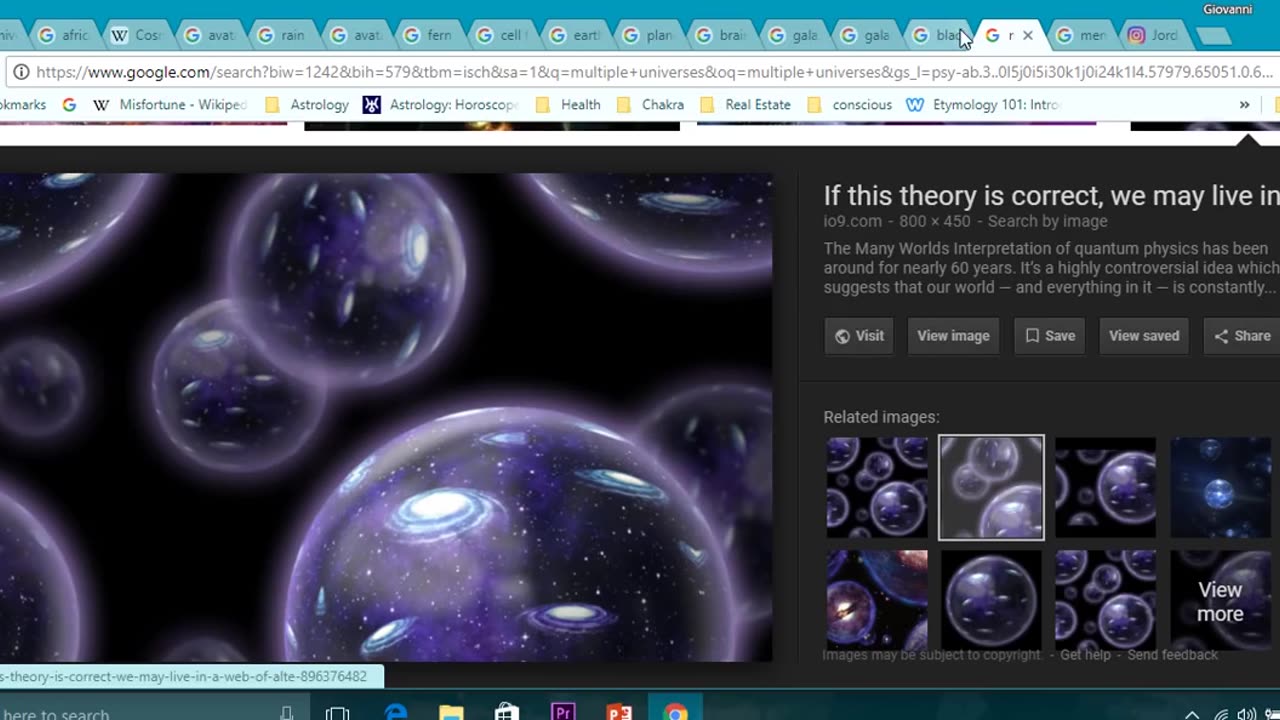This screenshot has height=720, width=1280.
Task: Select the third thumbnail in bottom related row
Action: (x=1105, y=600)
